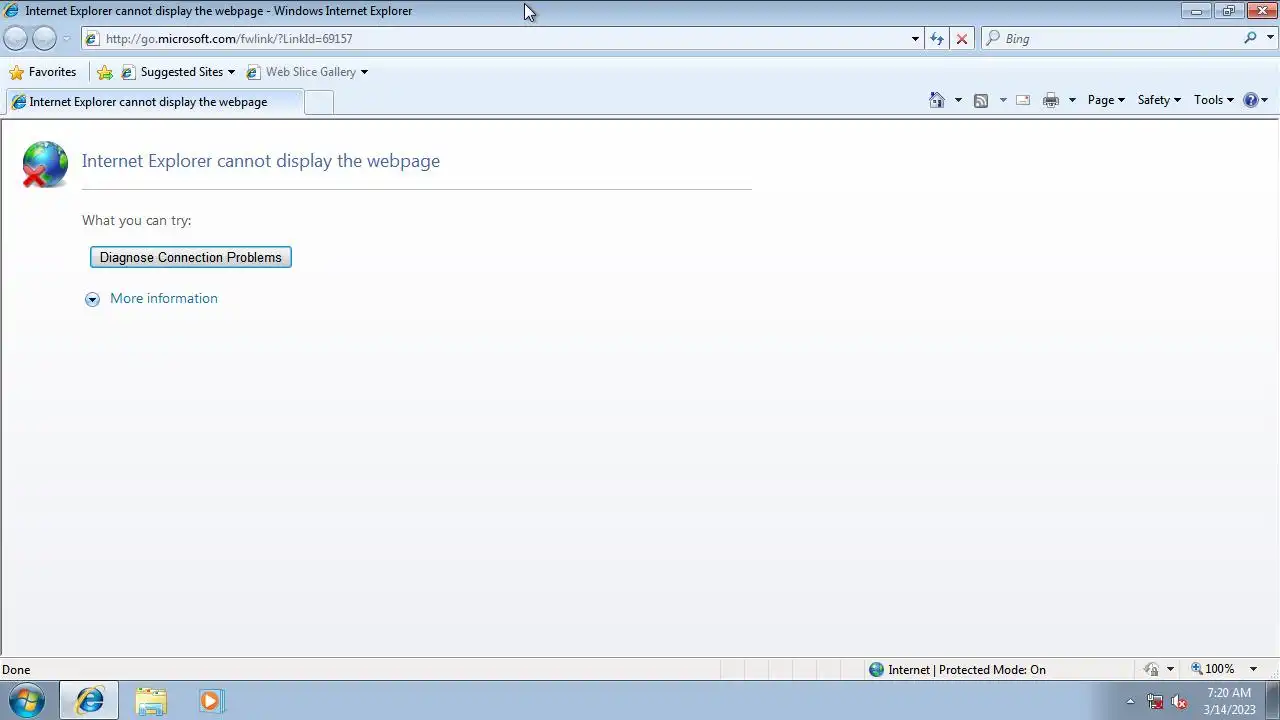Image resolution: width=1280 pixels, height=720 pixels.
Task: Open the Safety menu
Action: [x=1159, y=100]
